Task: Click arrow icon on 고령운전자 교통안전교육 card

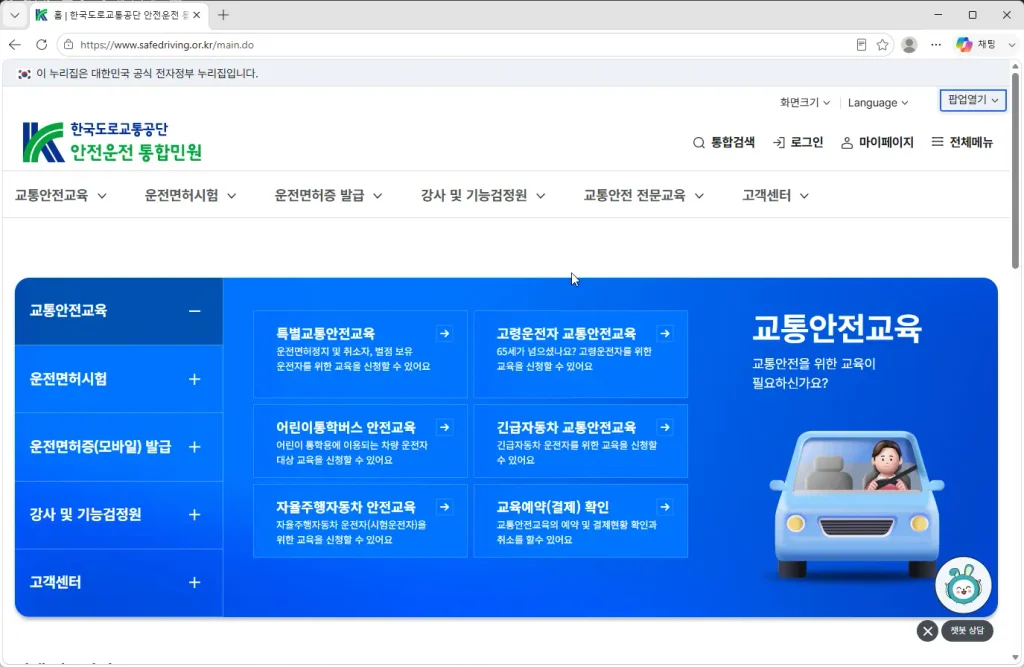Action: tap(665, 334)
